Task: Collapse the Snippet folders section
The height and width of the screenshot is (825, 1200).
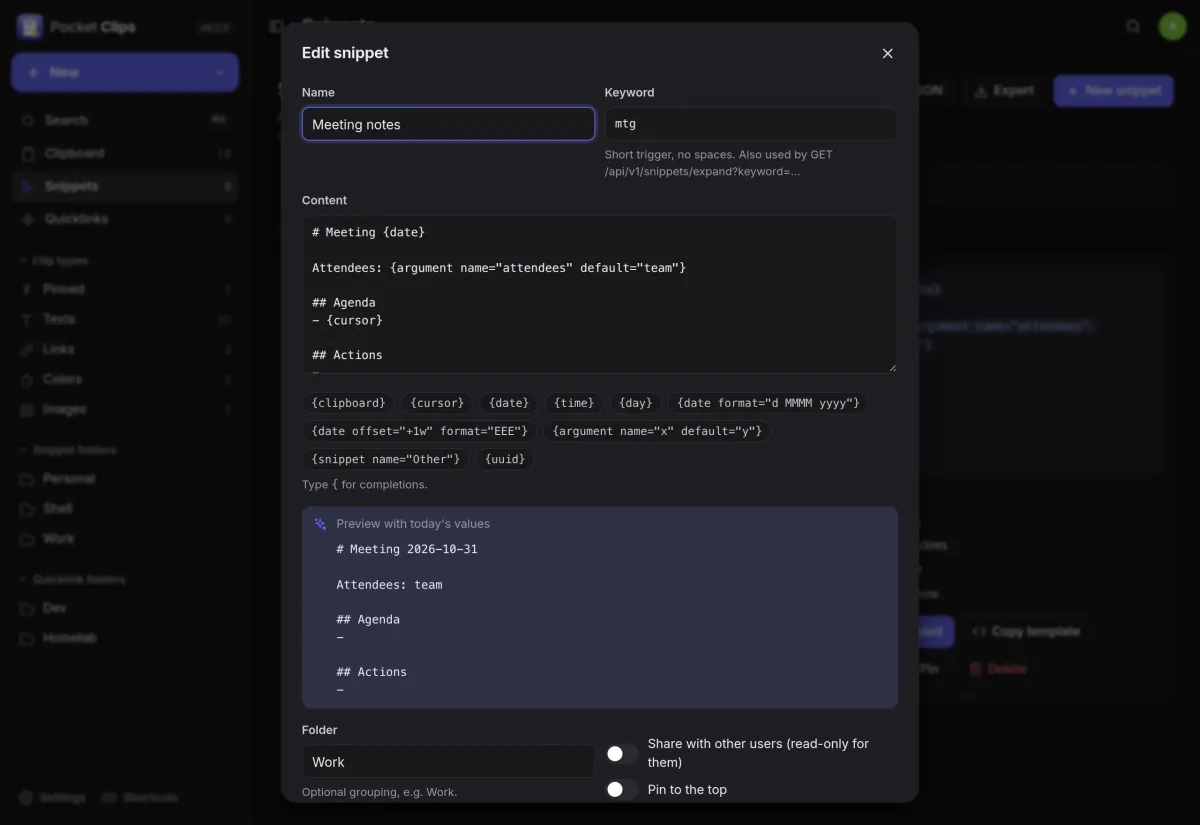Action: 68,450
